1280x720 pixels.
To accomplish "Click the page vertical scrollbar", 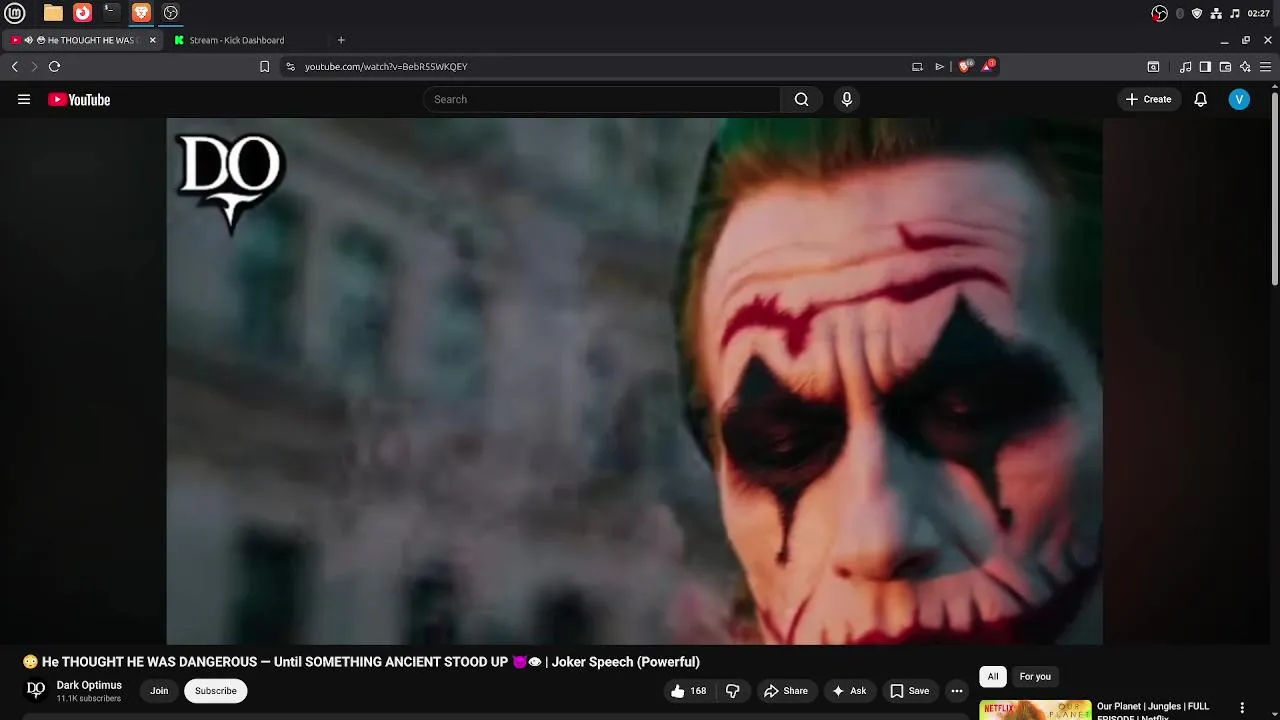I will (x=1275, y=190).
